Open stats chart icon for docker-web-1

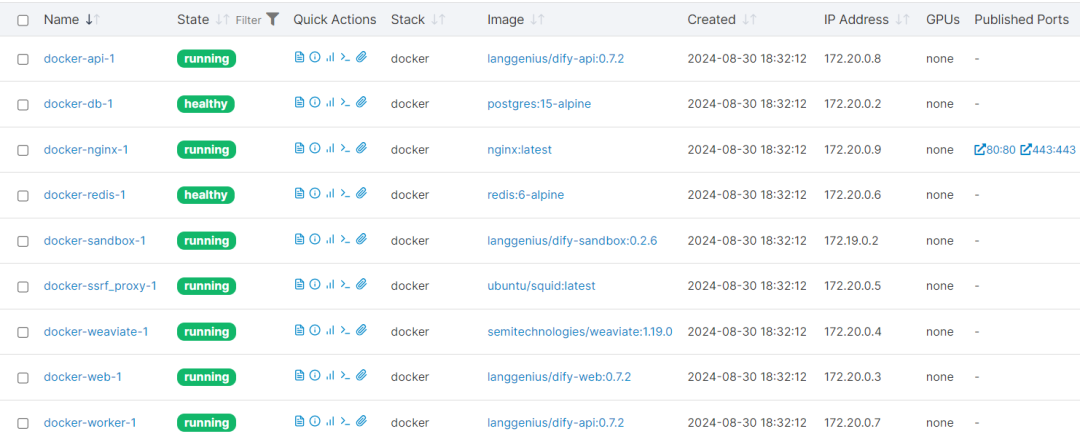coord(329,376)
